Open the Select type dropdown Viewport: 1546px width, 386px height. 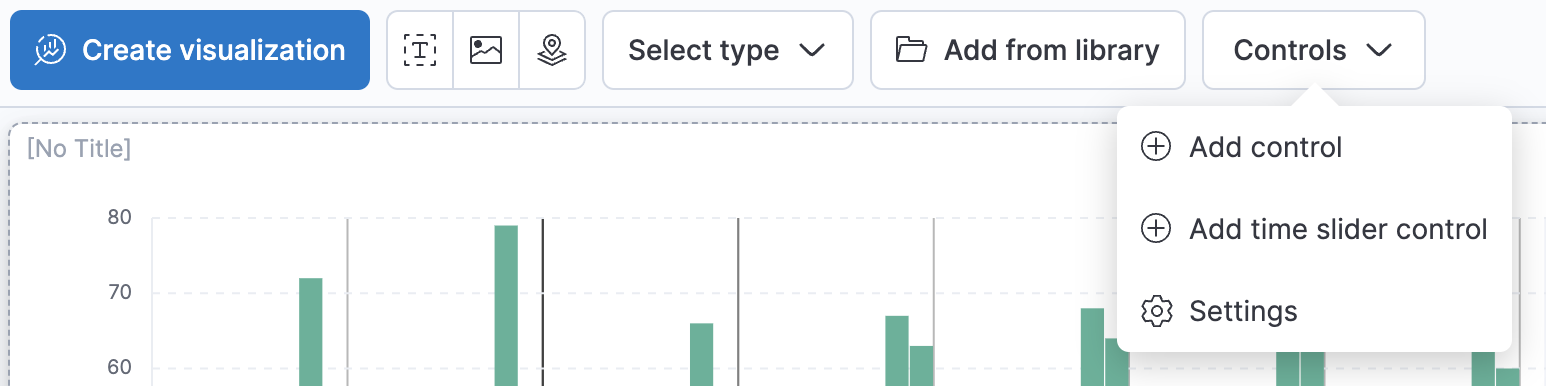pyautogui.click(x=728, y=50)
